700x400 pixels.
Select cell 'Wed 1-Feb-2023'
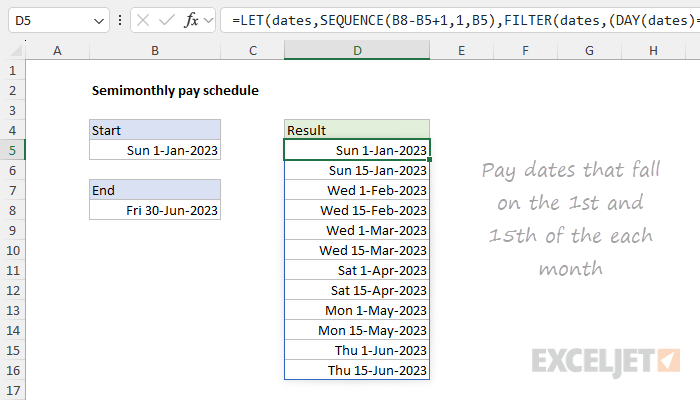tap(357, 191)
